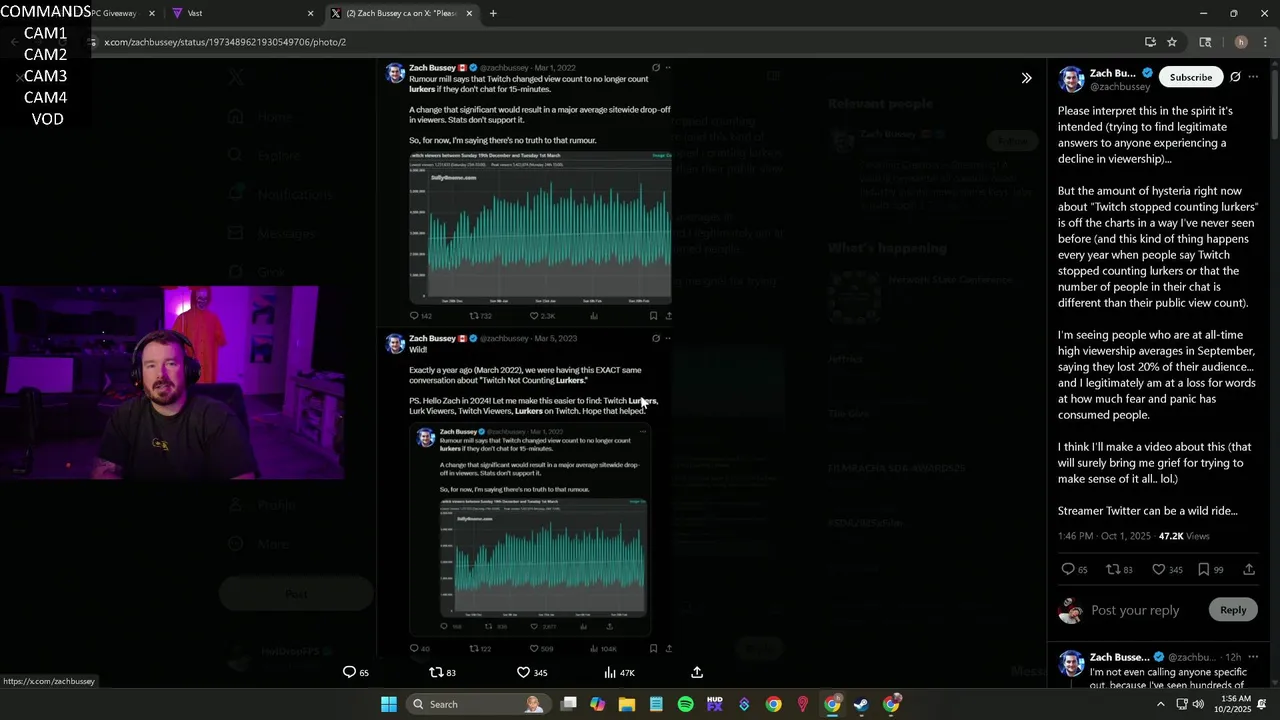1280x720 pixels.
Task: Open Grok icon on the Mar 1, 2022 tweet
Action: click(656, 68)
